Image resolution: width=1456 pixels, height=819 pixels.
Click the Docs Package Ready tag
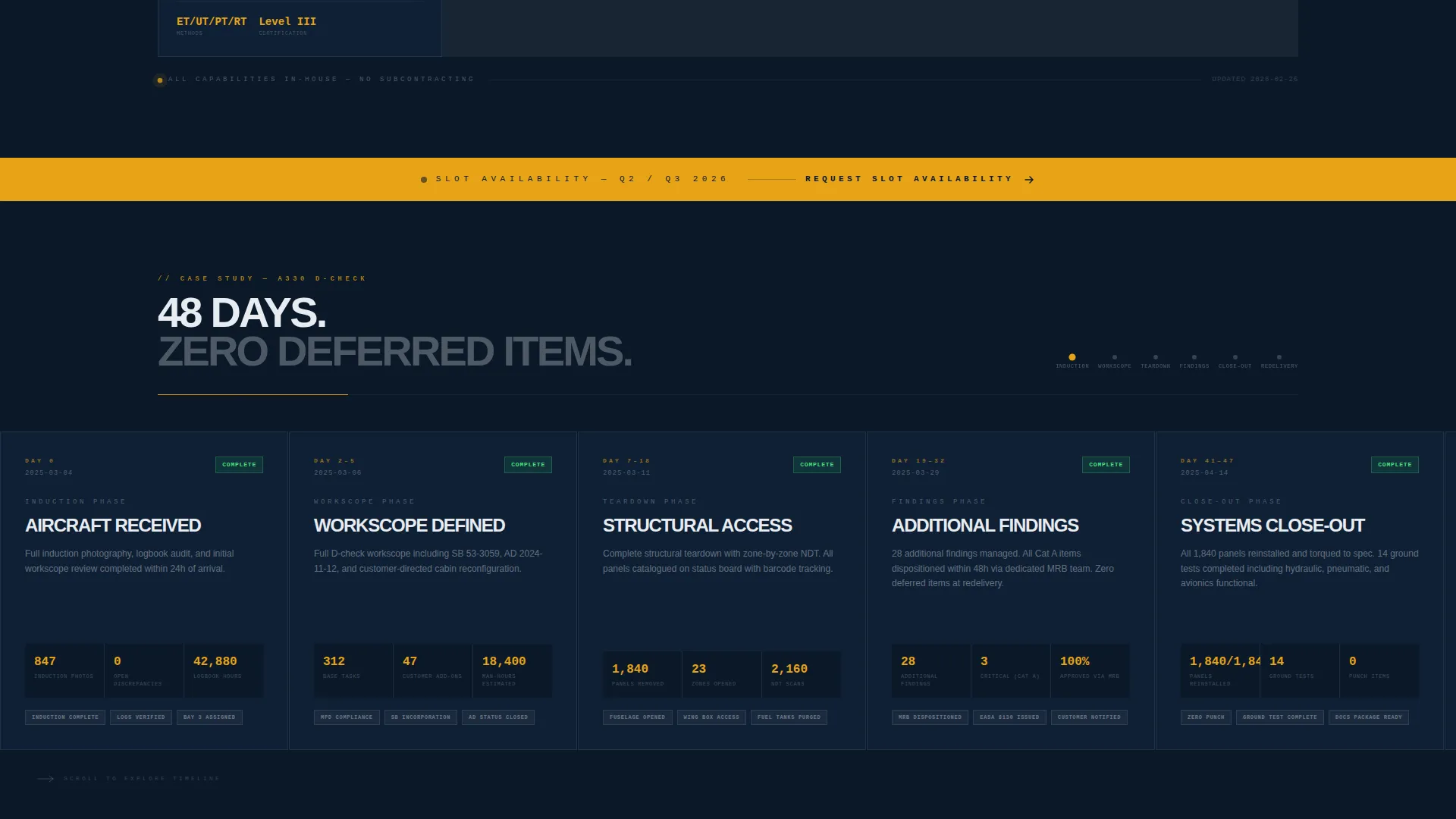1369,717
